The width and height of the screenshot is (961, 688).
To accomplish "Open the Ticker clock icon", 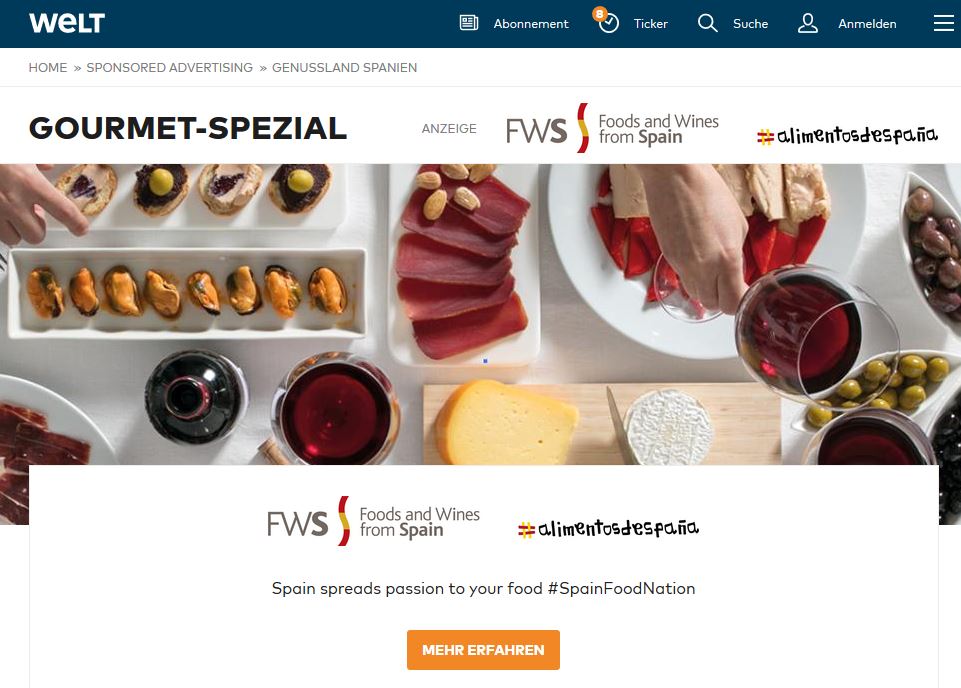I will click(609, 24).
